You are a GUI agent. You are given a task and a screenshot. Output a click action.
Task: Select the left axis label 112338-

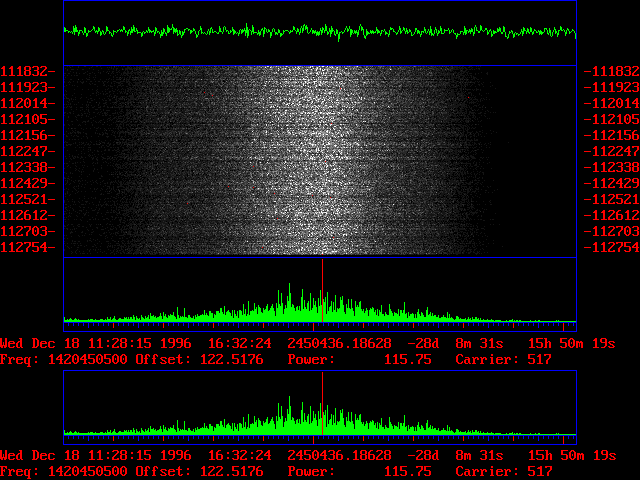28,167
